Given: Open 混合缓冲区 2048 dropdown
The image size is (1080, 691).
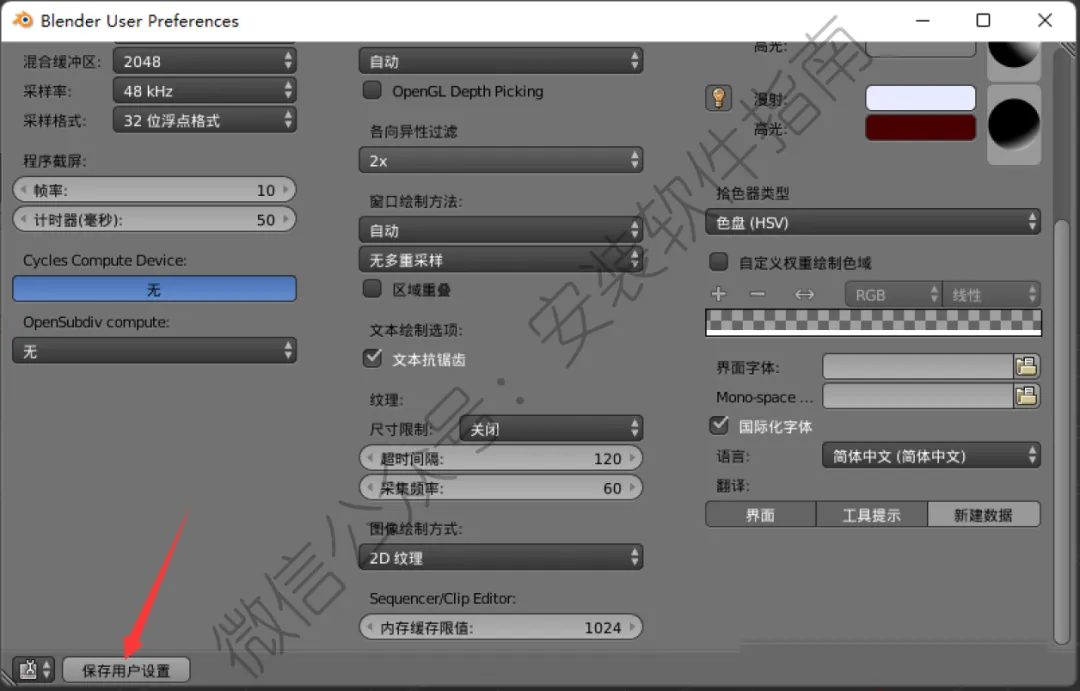Looking at the screenshot, I should (205, 61).
